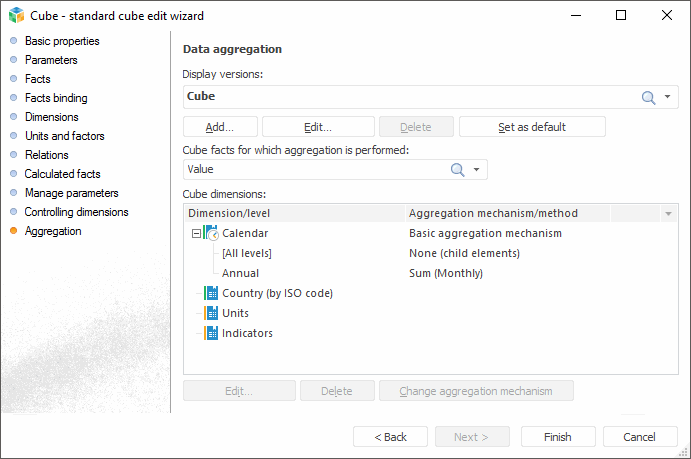Click the Country (by ISO code) dimension icon

click(x=211, y=293)
